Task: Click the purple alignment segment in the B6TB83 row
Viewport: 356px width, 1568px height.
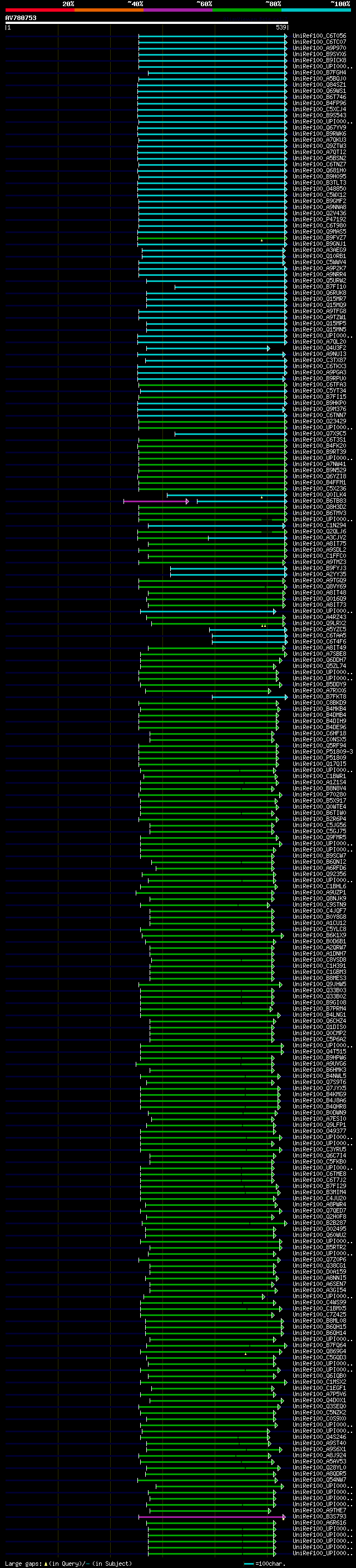Action: tap(156, 502)
